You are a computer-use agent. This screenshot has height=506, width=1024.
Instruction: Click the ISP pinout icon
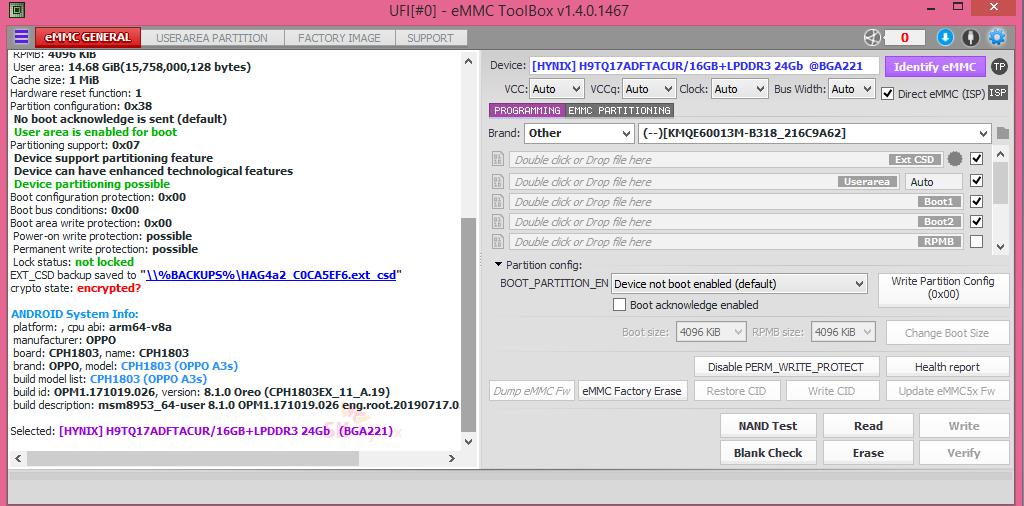(997, 93)
